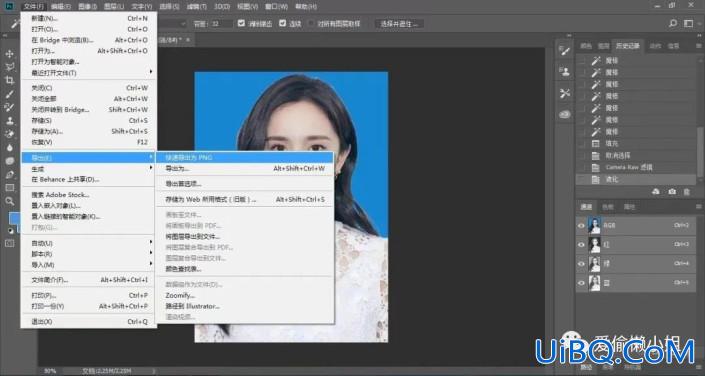Choose 快速导出为 PNG
The image size is (705, 376).
[x=245, y=157]
